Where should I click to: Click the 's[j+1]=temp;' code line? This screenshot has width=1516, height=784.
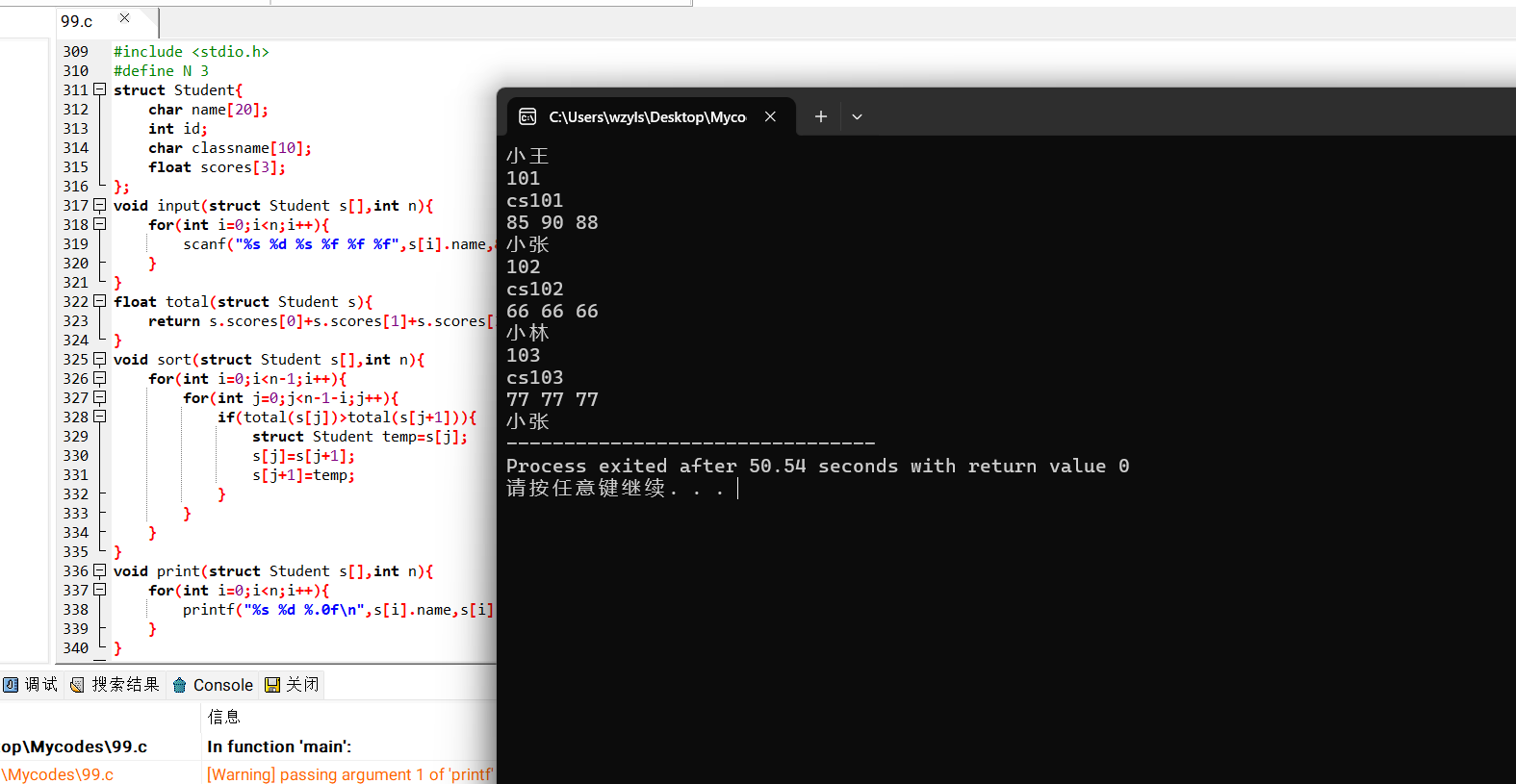tap(303, 474)
